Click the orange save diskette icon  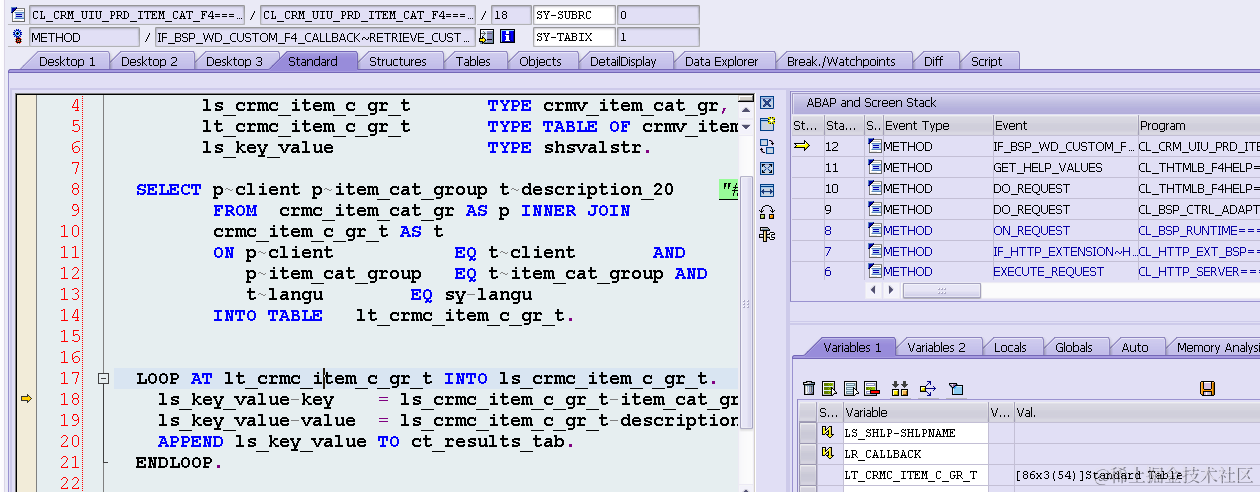click(1207, 388)
